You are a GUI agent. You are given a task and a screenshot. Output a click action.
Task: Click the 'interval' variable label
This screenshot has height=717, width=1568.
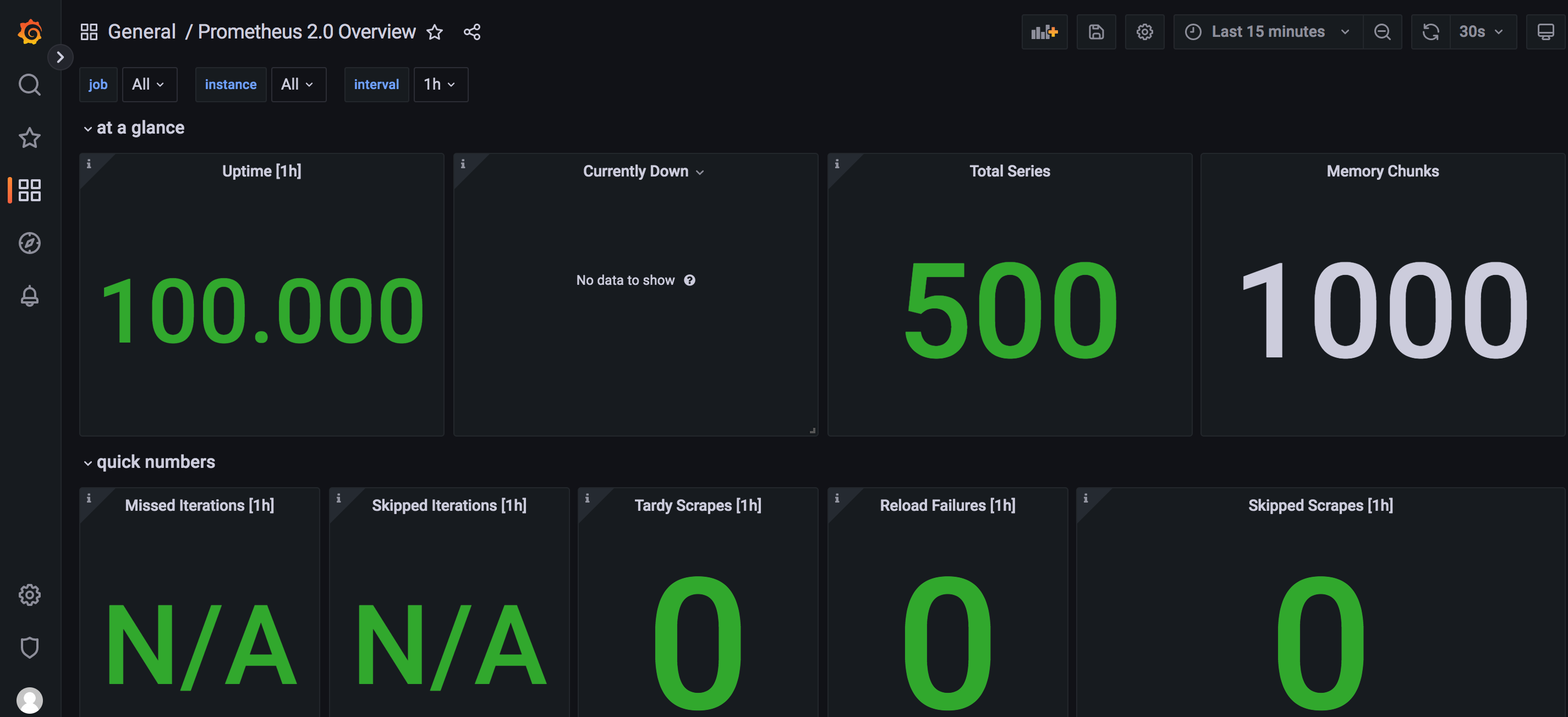(376, 85)
